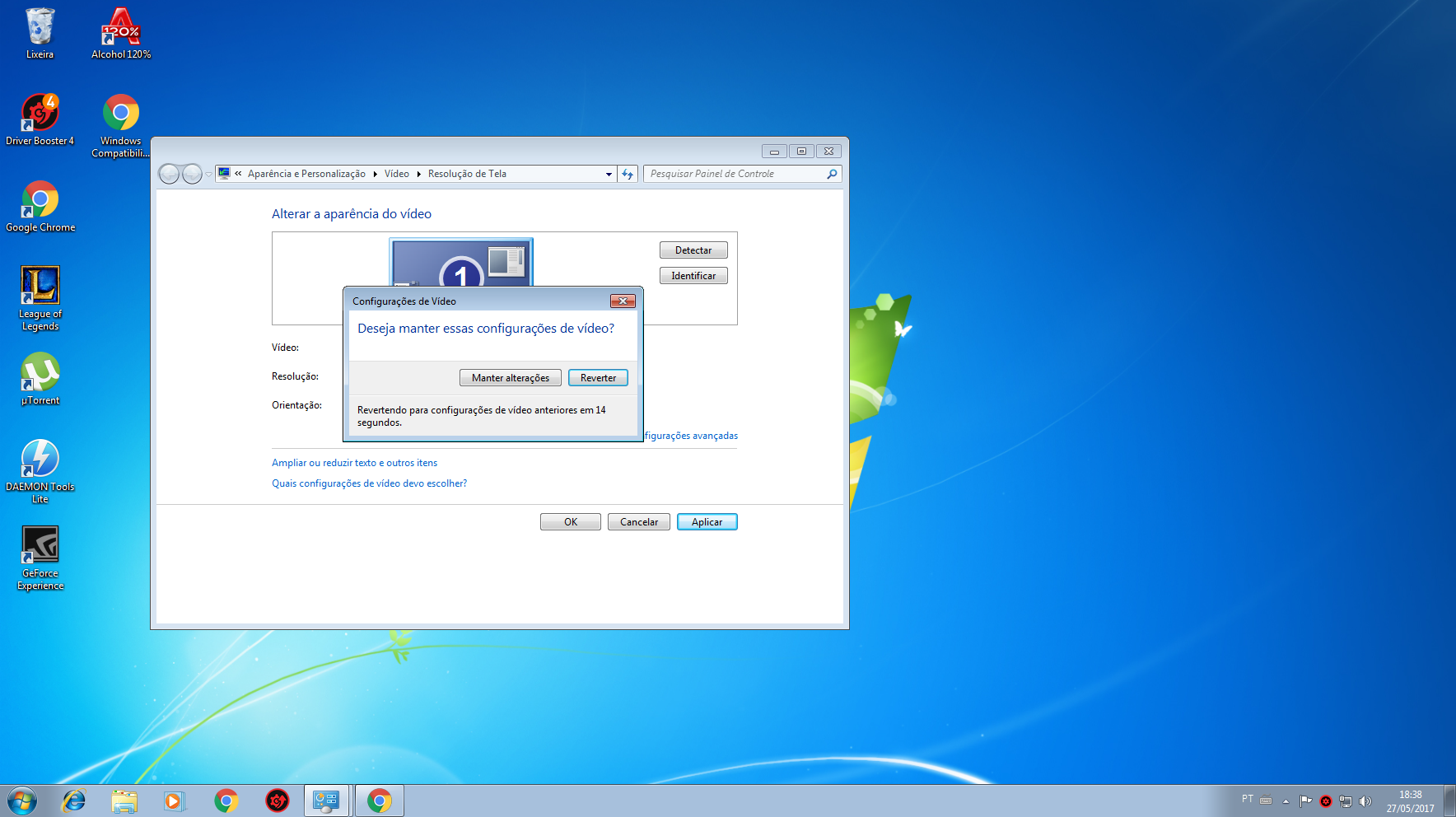
Task: Focus Pesquisar Painel de Controle field
Action: pos(735,174)
